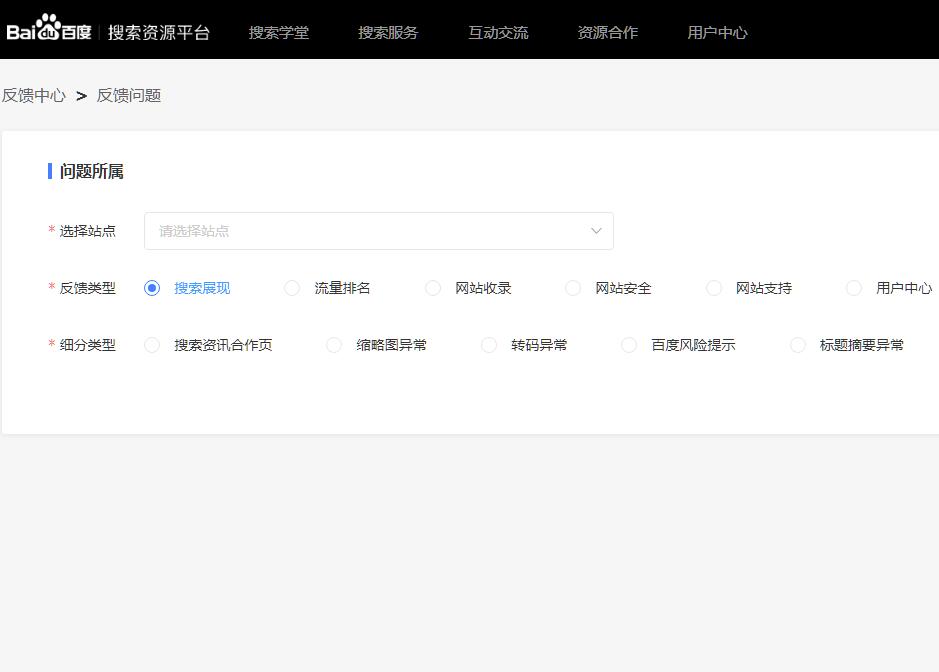Open the 互动交流 menu
939x672 pixels.
pyautogui.click(x=498, y=32)
